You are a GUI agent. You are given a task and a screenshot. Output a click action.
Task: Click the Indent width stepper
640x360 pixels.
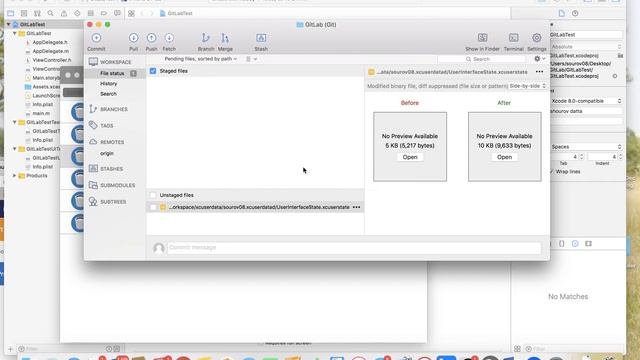(620, 157)
